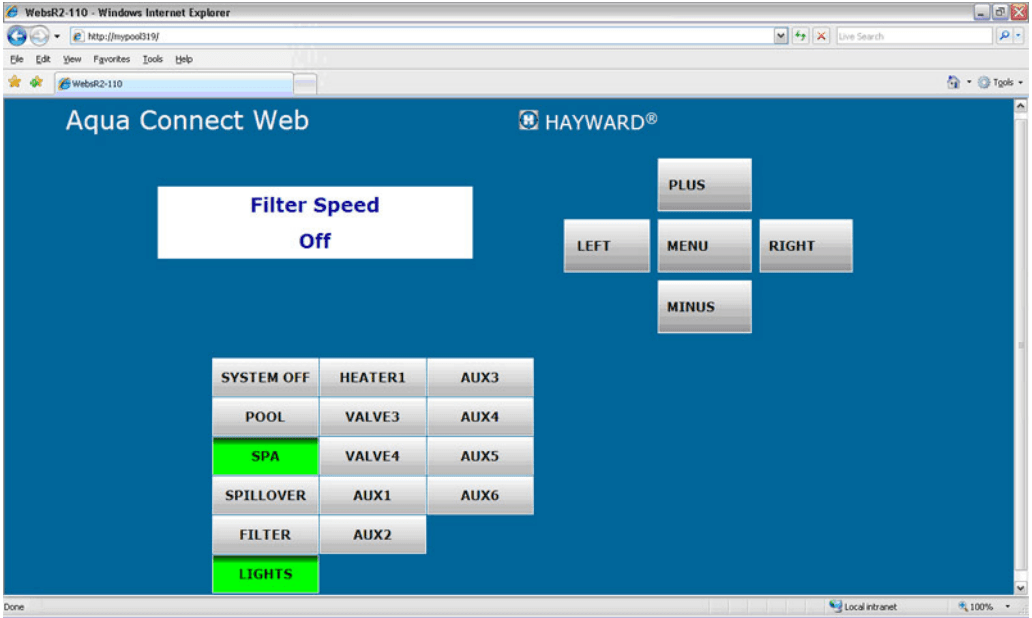Open the address bar history dropdown

[x=781, y=36]
